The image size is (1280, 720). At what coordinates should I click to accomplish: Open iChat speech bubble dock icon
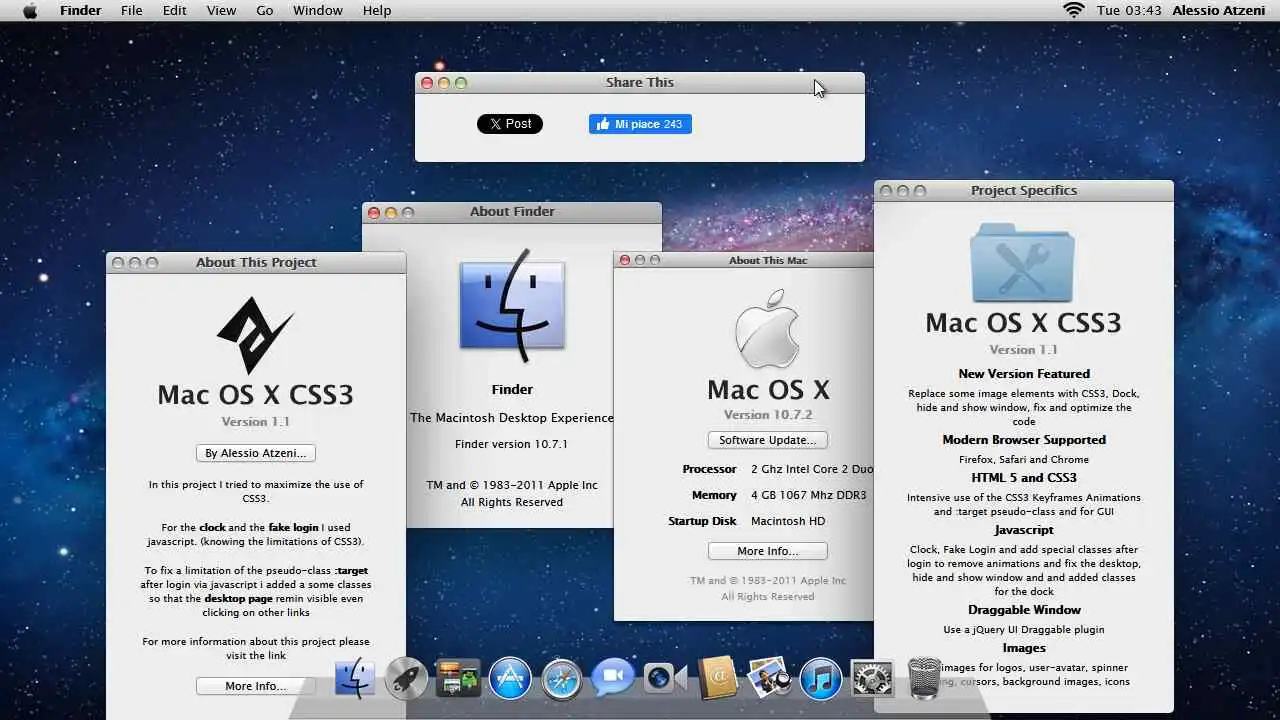pos(614,679)
